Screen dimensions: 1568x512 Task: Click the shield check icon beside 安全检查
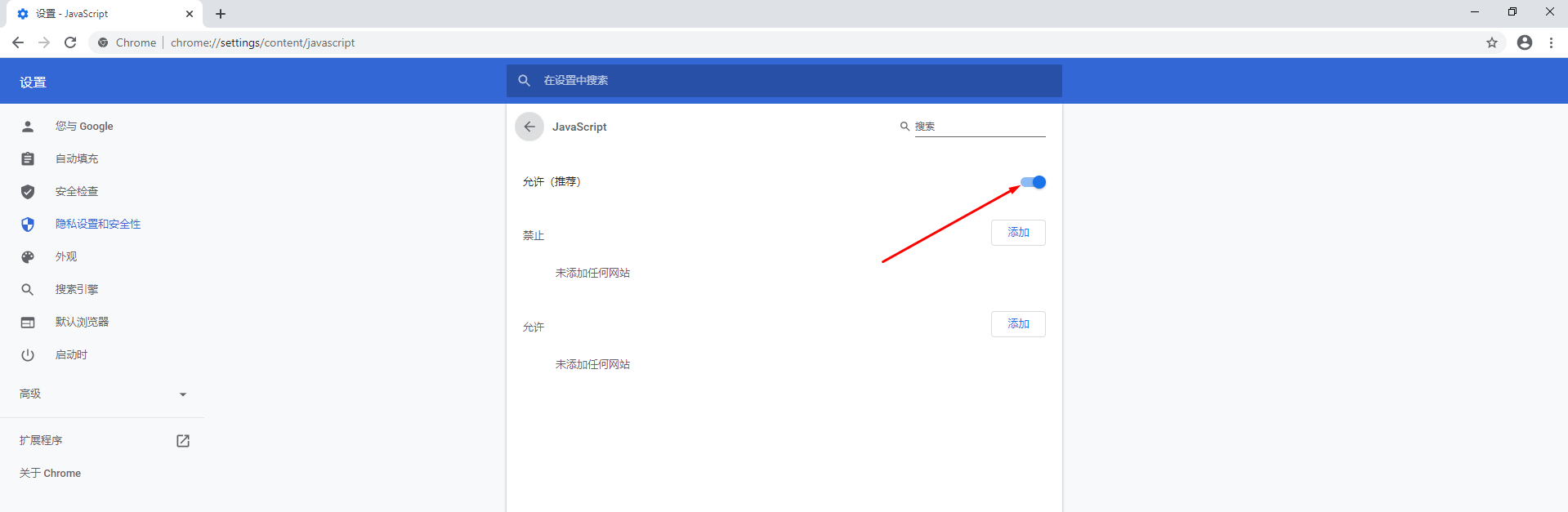pyautogui.click(x=28, y=191)
